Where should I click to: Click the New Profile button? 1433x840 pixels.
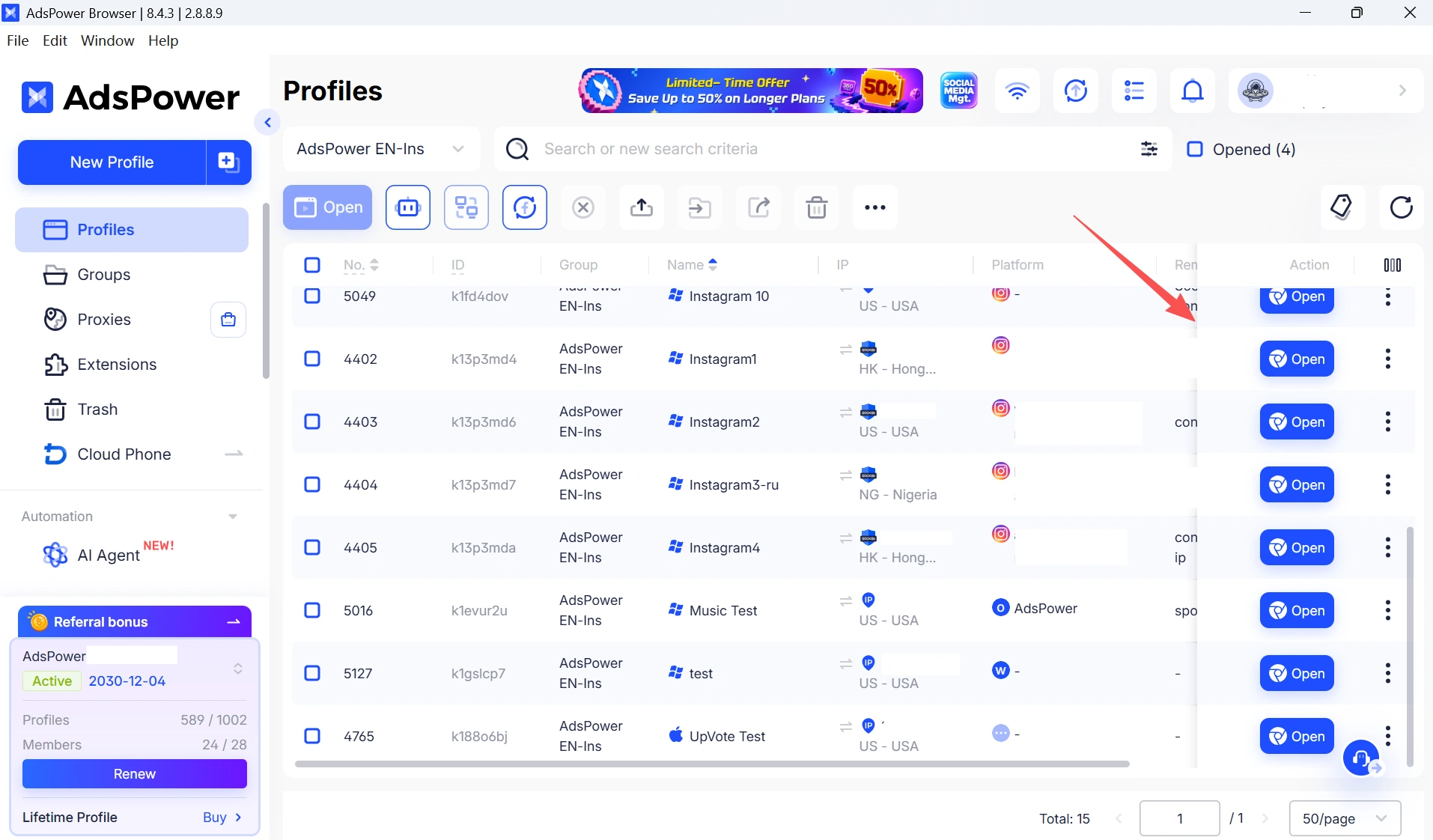pos(112,162)
